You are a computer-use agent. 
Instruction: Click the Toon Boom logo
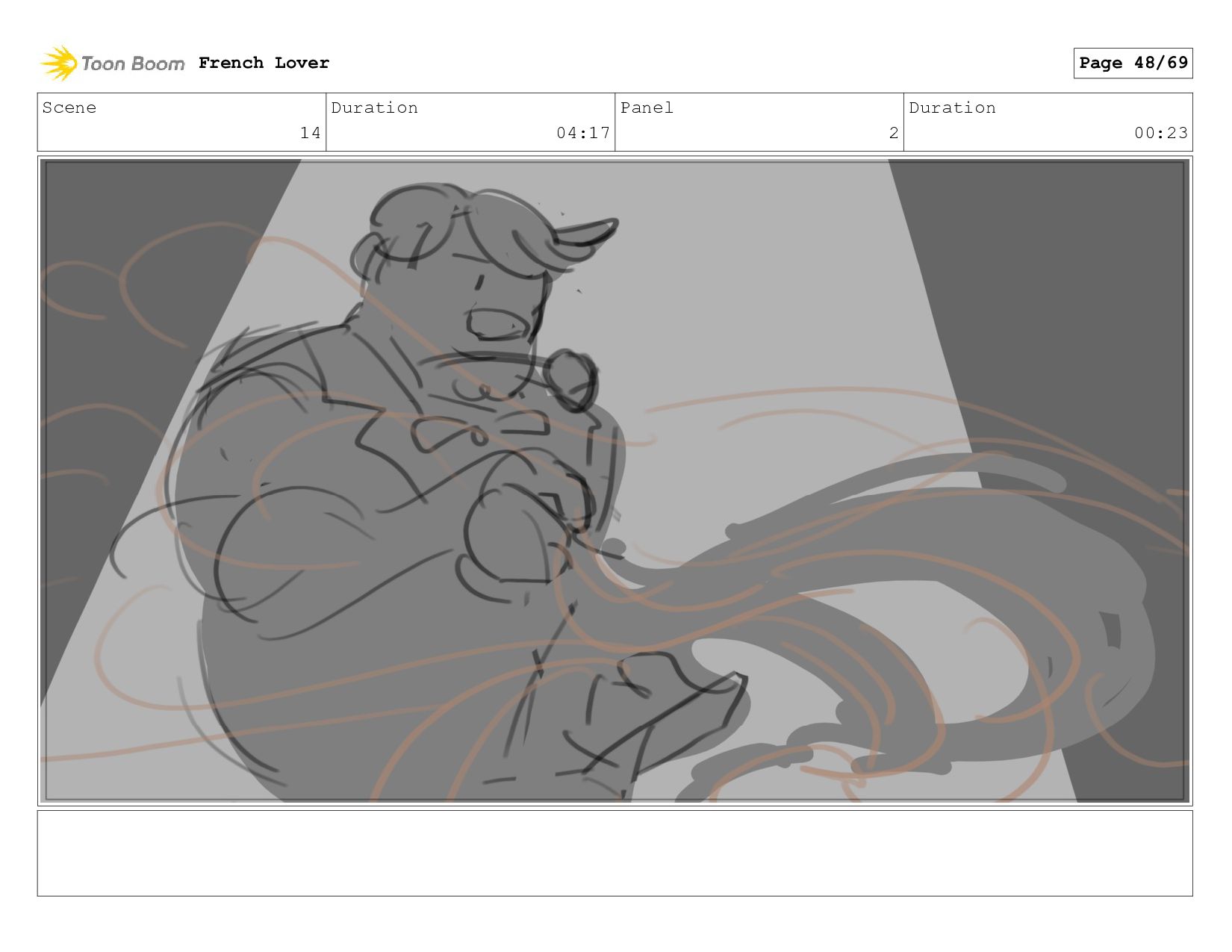(112, 63)
